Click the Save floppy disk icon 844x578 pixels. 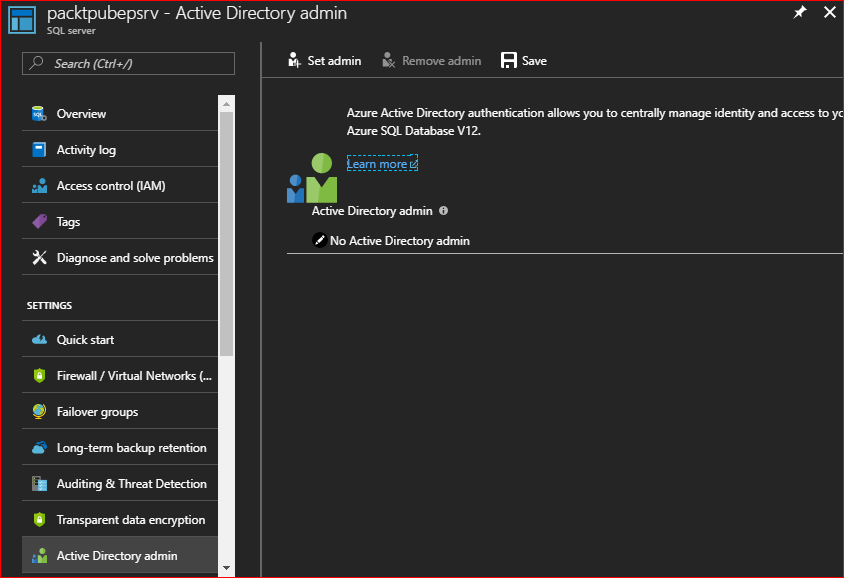click(509, 60)
